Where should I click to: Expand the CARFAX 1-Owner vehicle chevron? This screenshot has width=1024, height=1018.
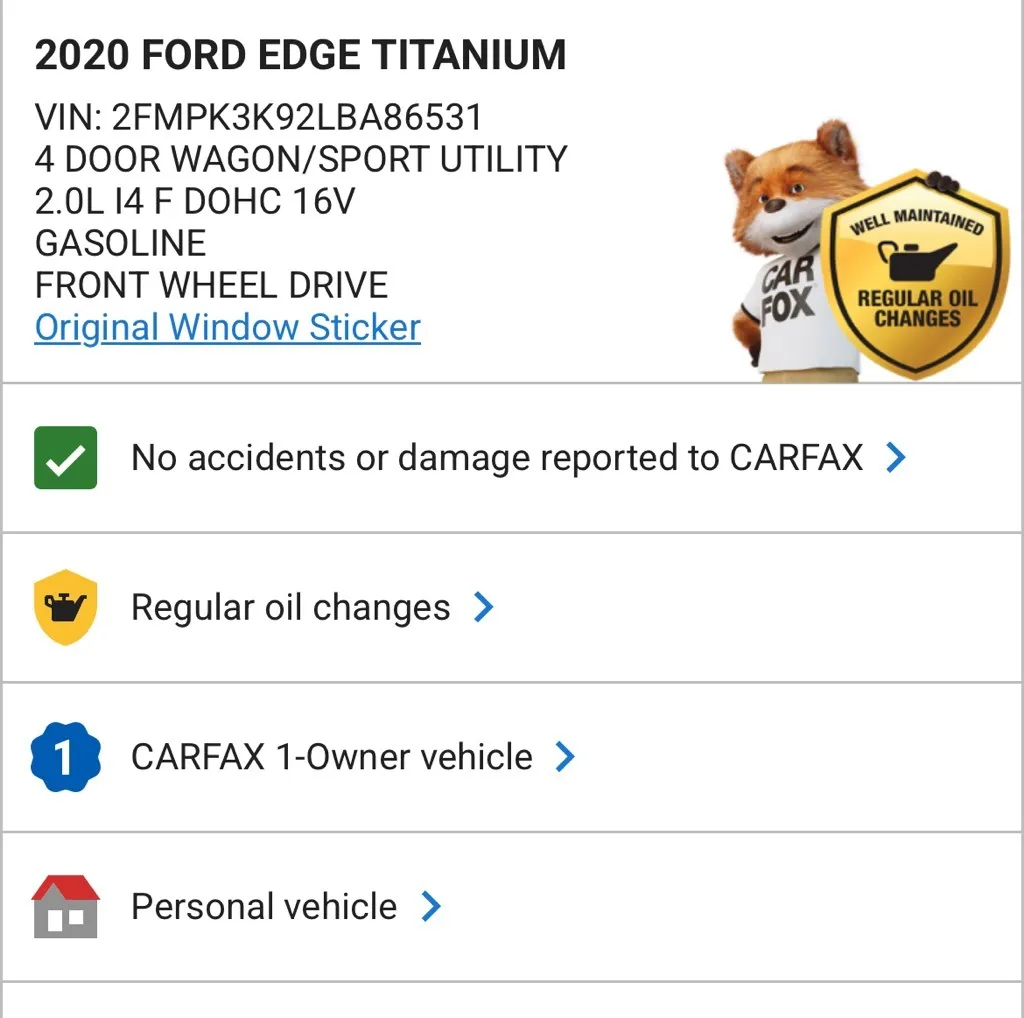565,757
